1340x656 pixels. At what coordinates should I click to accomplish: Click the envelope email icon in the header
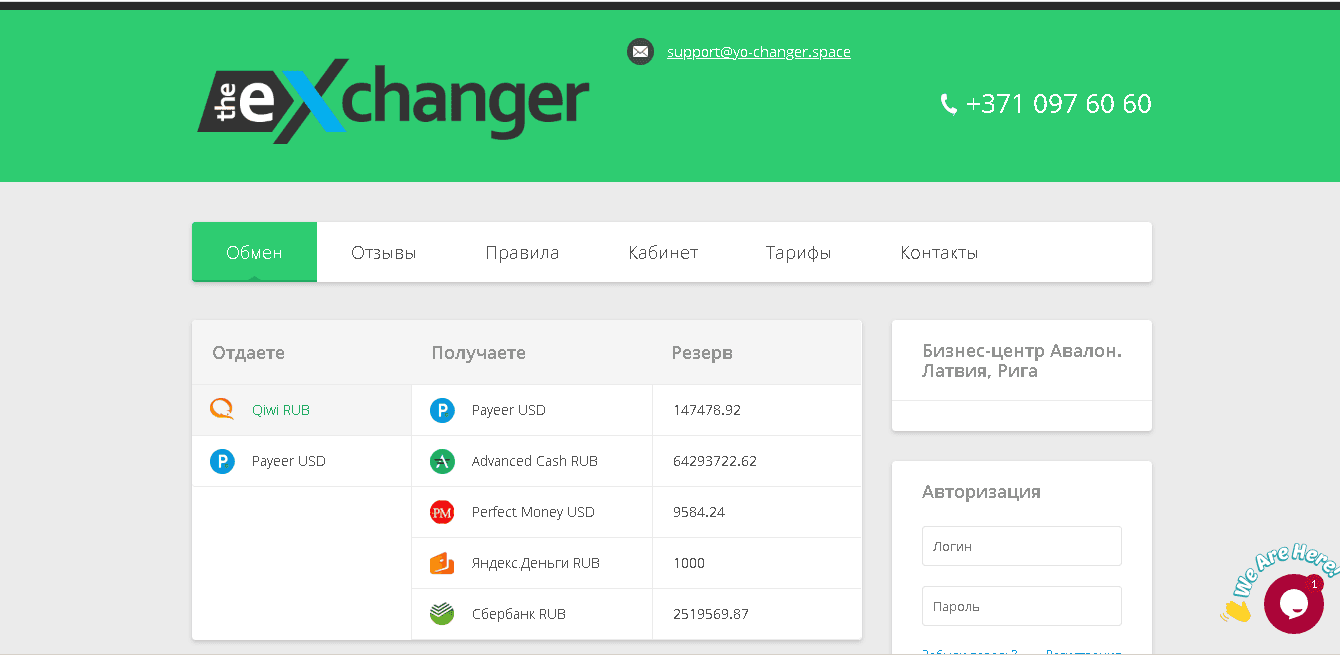point(640,51)
